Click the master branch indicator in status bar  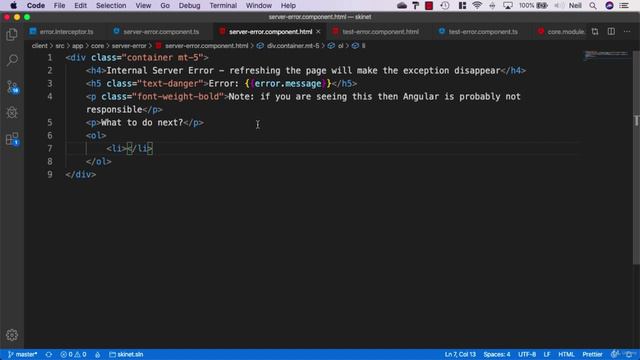click(x=23, y=354)
